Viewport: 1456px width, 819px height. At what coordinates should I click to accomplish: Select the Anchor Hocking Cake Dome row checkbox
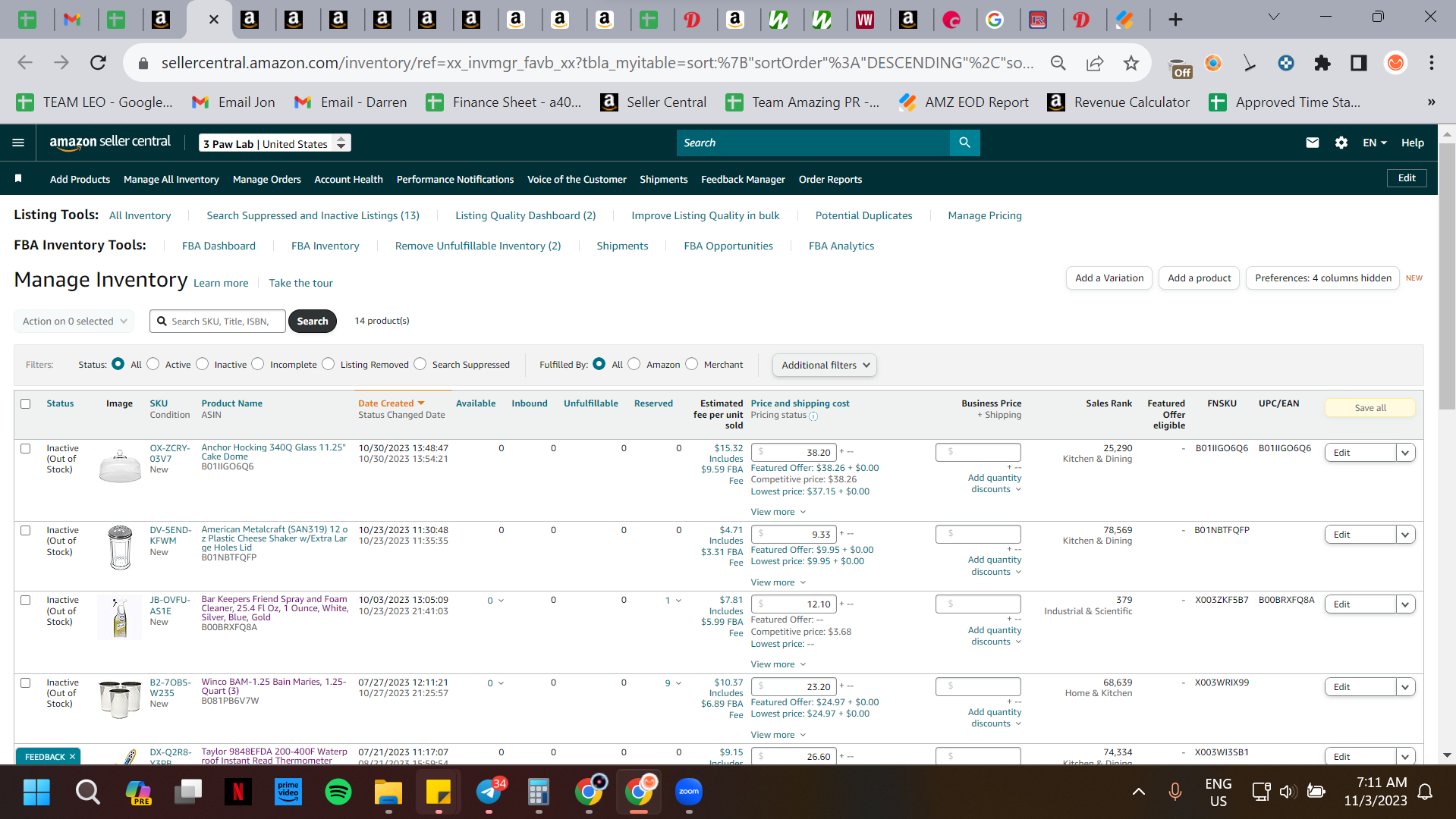(x=26, y=448)
